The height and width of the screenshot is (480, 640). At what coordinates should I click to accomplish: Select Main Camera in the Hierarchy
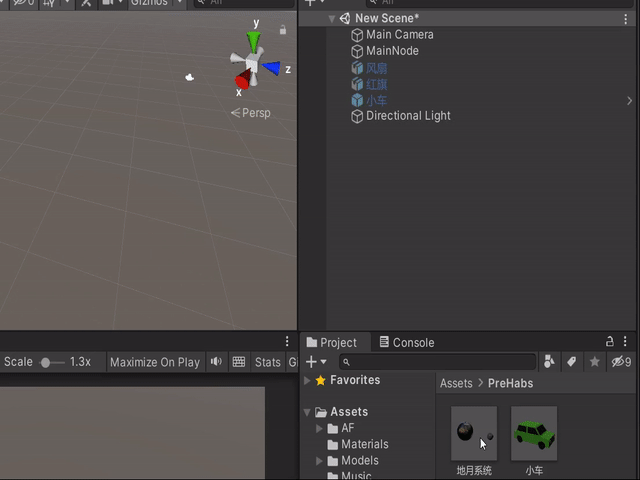(400, 35)
